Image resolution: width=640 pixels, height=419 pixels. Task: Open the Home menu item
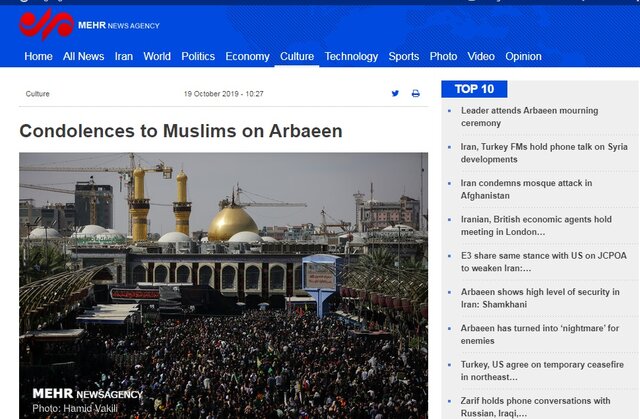click(38, 57)
